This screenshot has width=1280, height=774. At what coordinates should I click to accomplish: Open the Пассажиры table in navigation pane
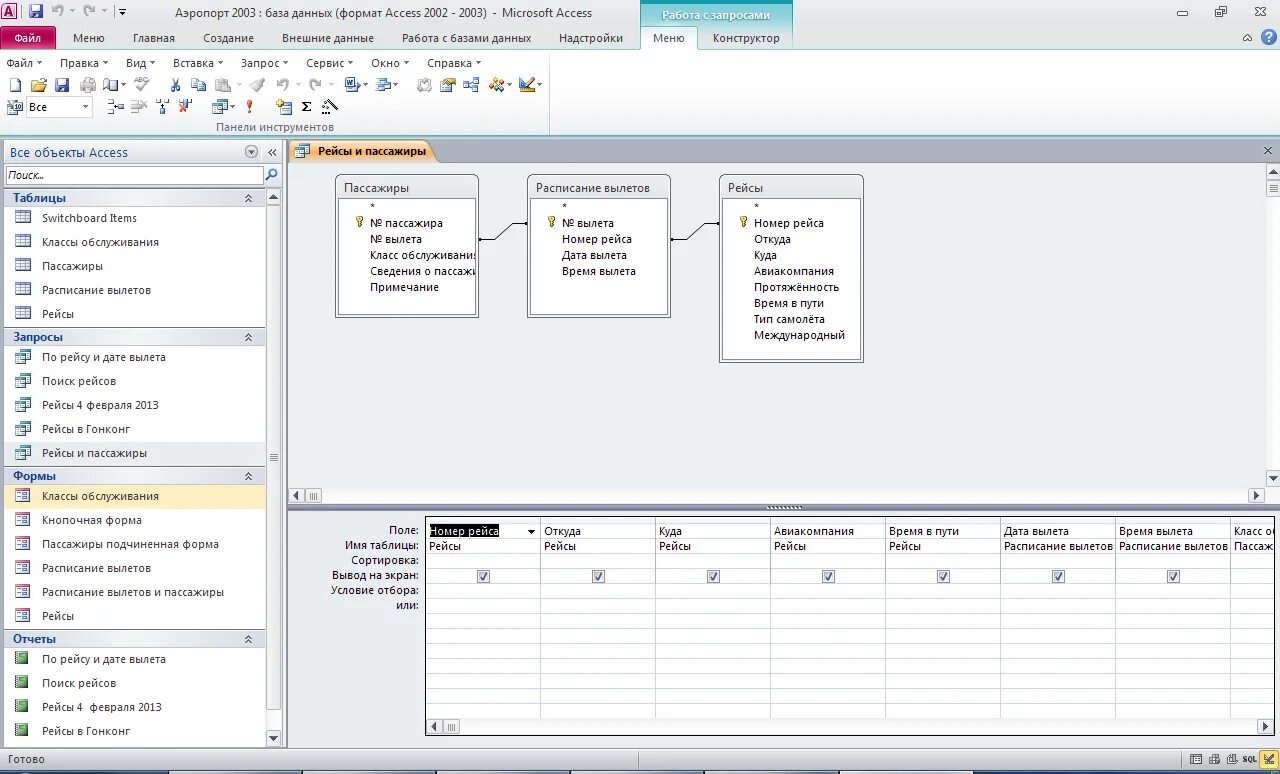click(x=72, y=266)
